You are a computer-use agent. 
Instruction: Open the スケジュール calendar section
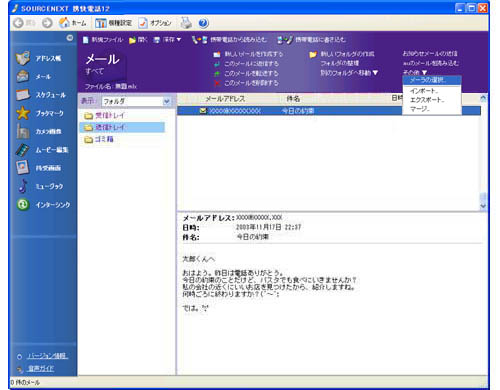(41, 95)
